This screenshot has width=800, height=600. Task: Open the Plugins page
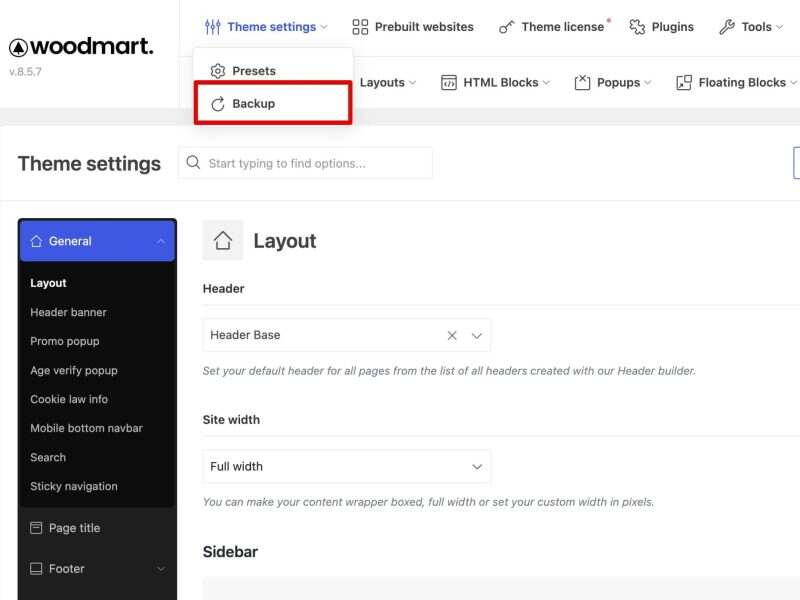tap(661, 27)
